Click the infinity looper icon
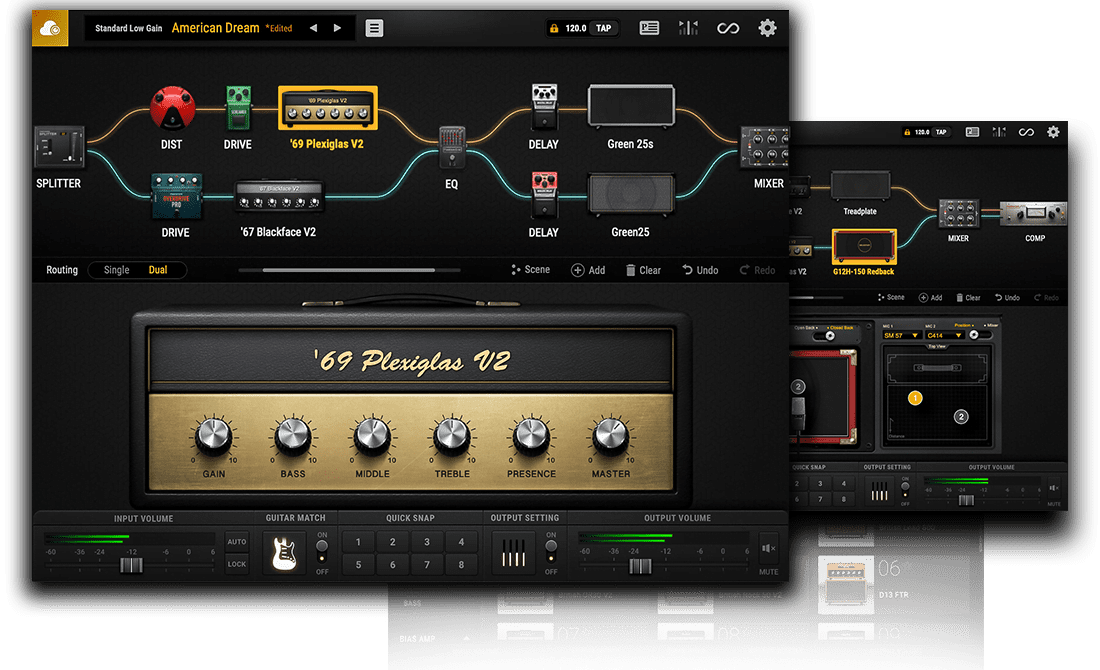 tap(728, 28)
